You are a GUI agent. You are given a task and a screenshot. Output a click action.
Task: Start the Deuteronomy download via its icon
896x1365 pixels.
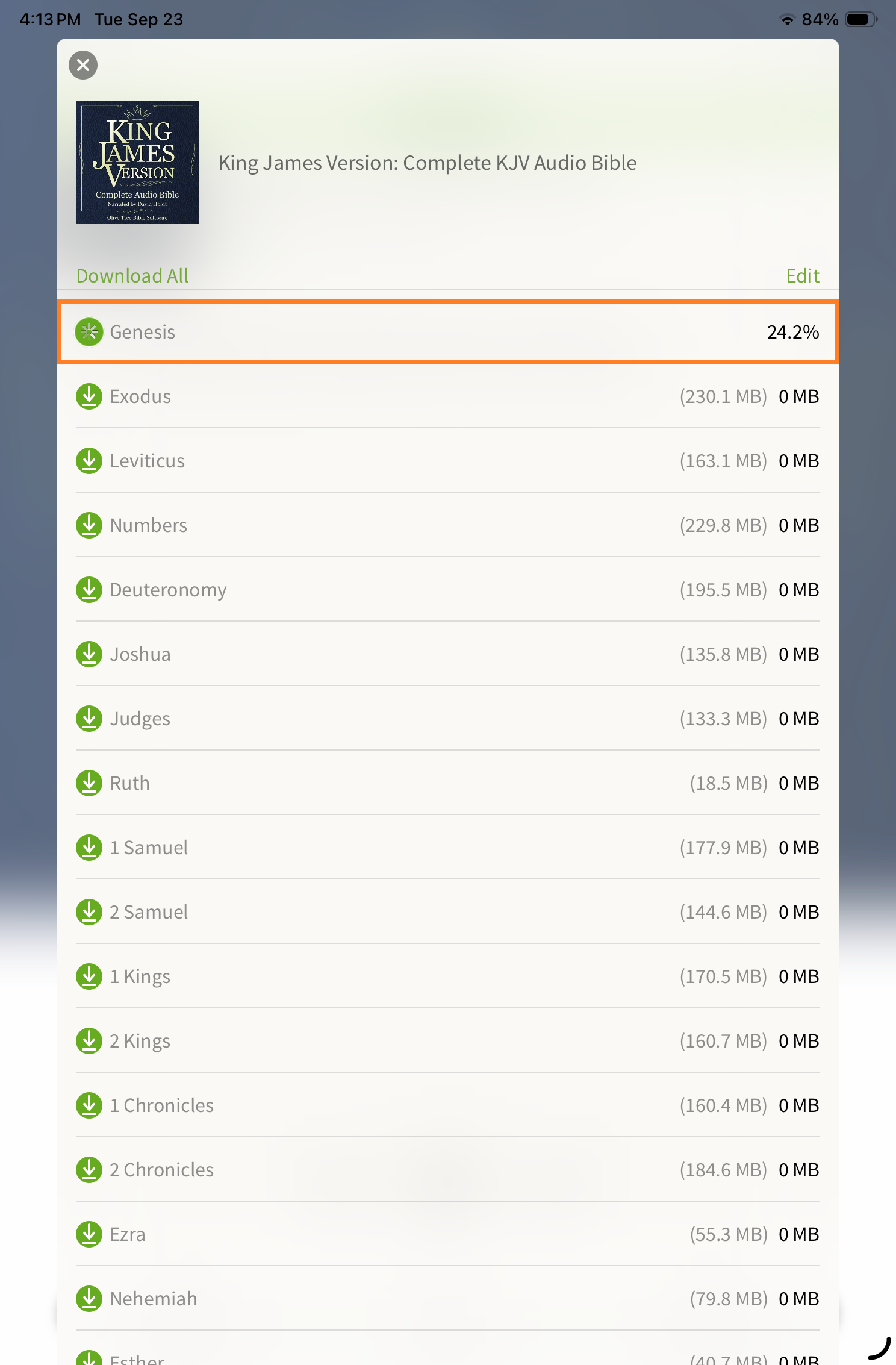coord(89,590)
